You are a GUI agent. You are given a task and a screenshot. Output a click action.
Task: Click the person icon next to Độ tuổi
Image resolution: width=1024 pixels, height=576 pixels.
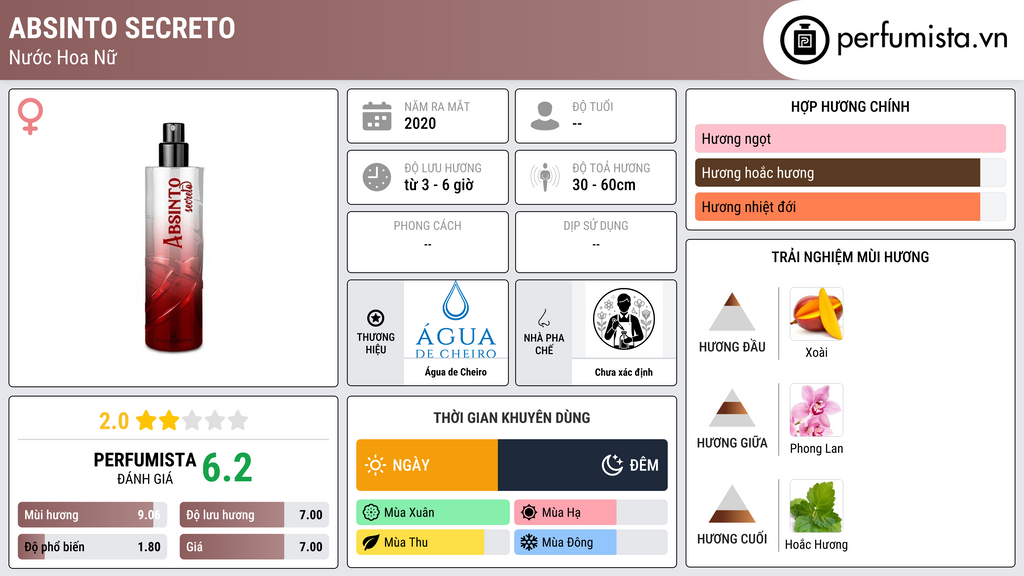point(545,116)
